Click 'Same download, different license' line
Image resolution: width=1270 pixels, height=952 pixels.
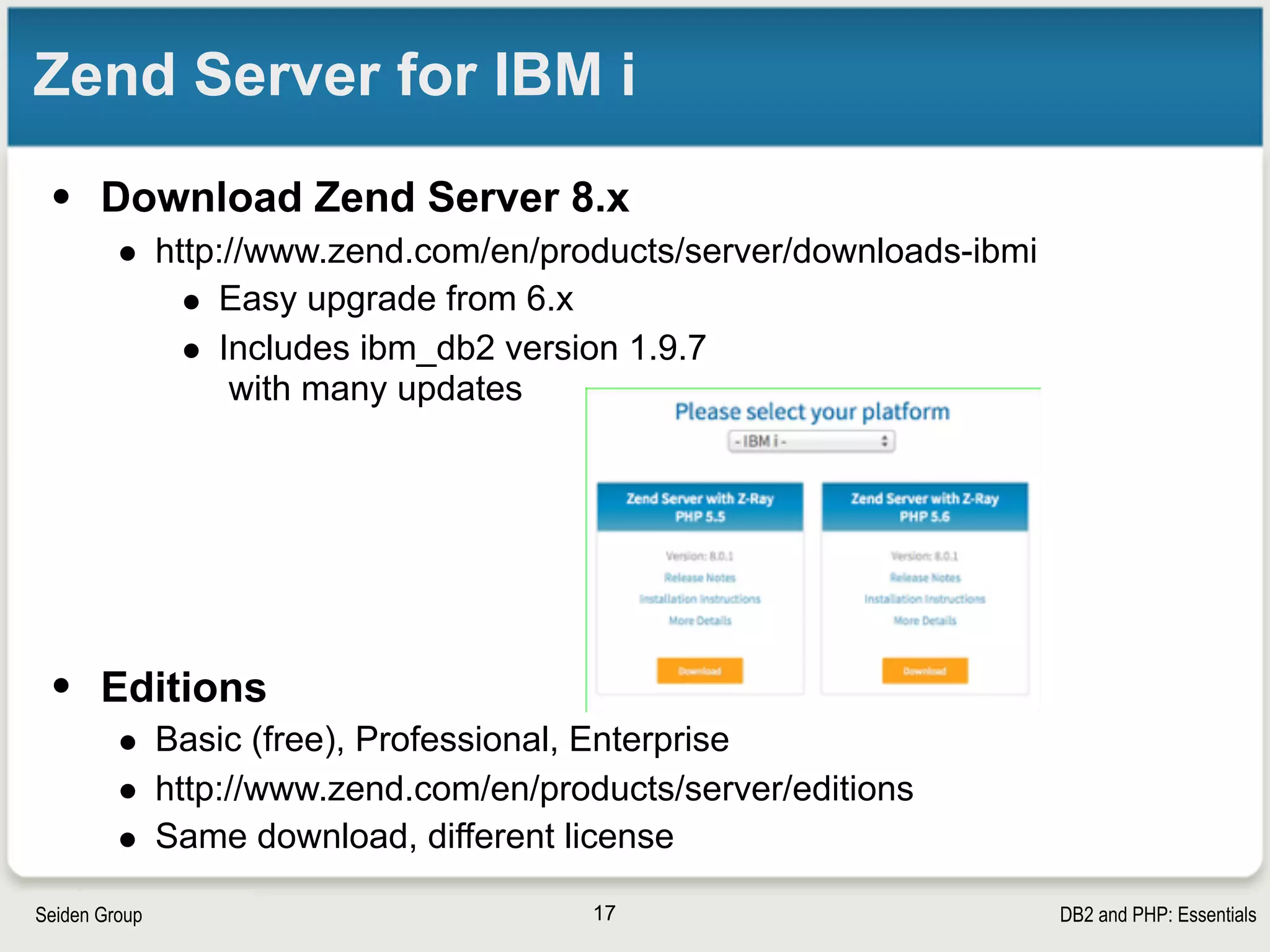click(414, 836)
